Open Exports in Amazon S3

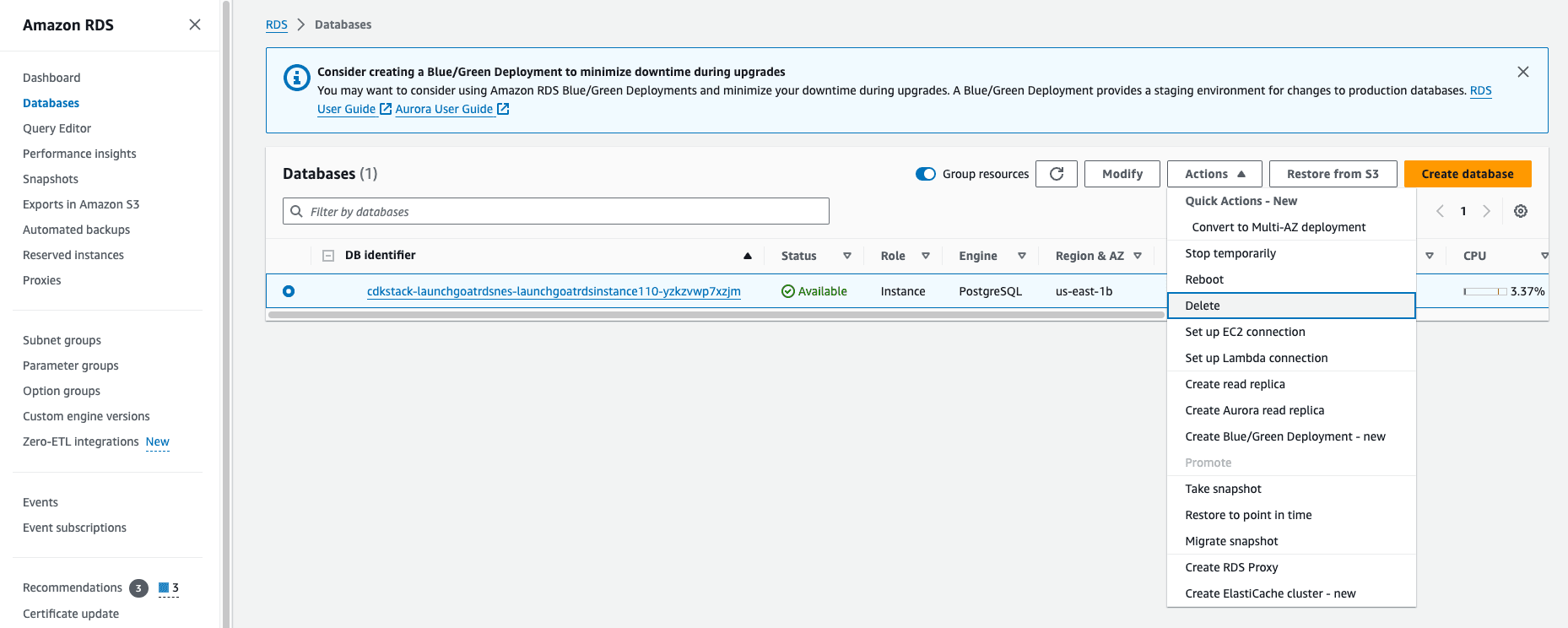81,204
